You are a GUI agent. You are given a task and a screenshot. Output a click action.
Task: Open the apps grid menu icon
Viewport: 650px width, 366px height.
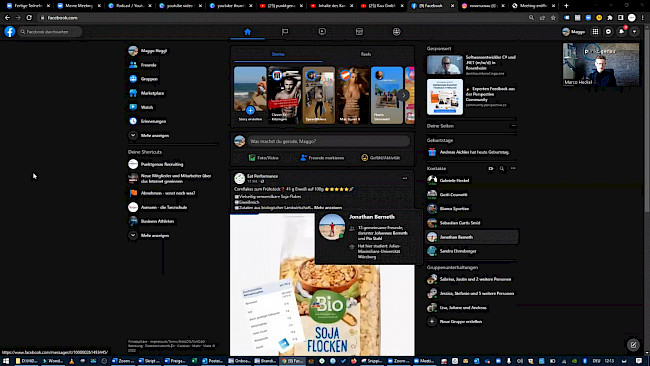tap(595, 32)
